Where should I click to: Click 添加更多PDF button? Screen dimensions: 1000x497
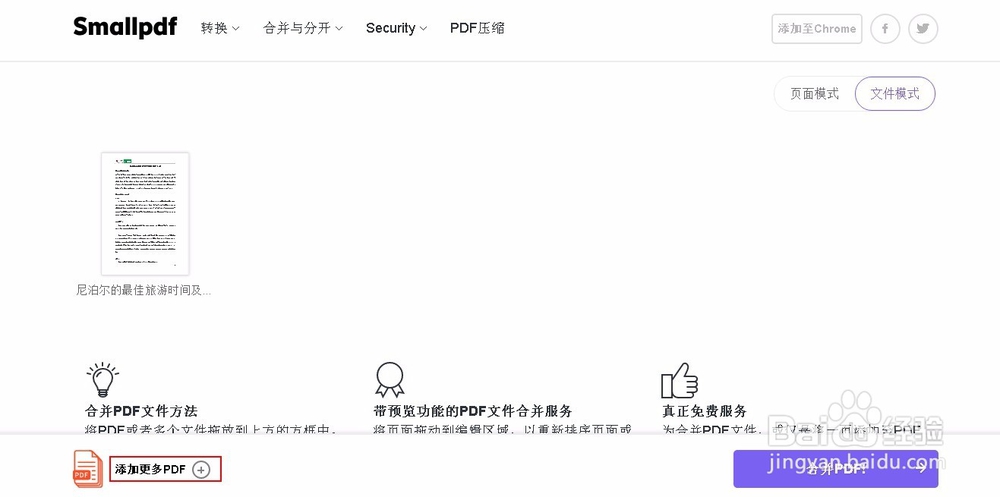[x=165, y=470]
